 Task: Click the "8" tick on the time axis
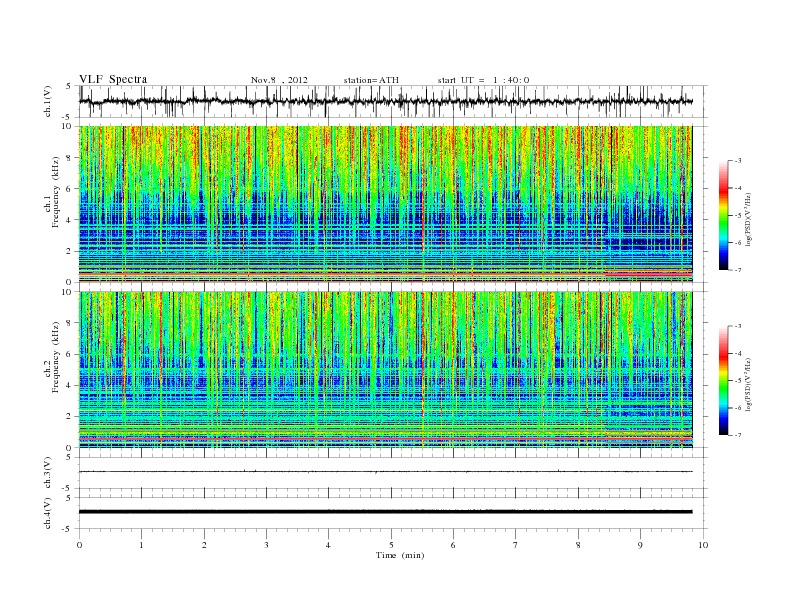pyautogui.click(x=578, y=545)
